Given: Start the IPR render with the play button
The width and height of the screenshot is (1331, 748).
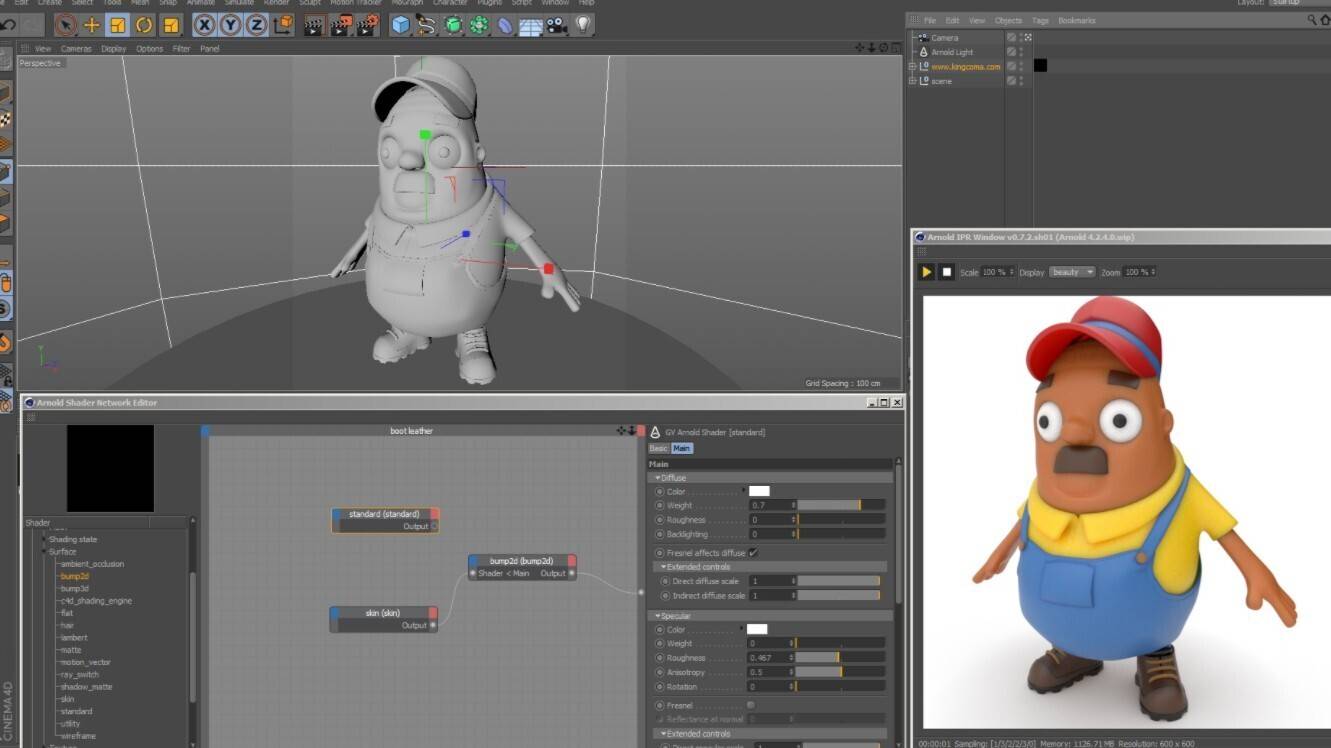Looking at the screenshot, I should (x=926, y=271).
